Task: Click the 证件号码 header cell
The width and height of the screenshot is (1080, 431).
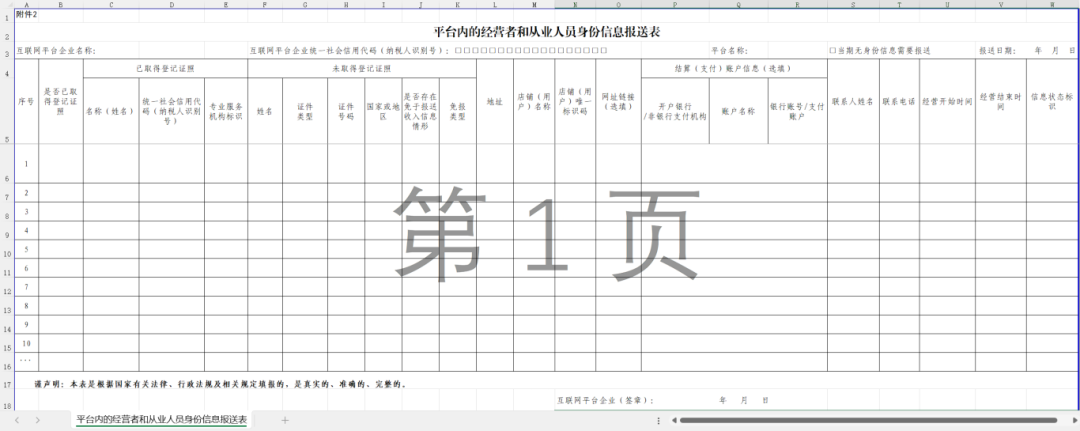Action: coord(346,110)
